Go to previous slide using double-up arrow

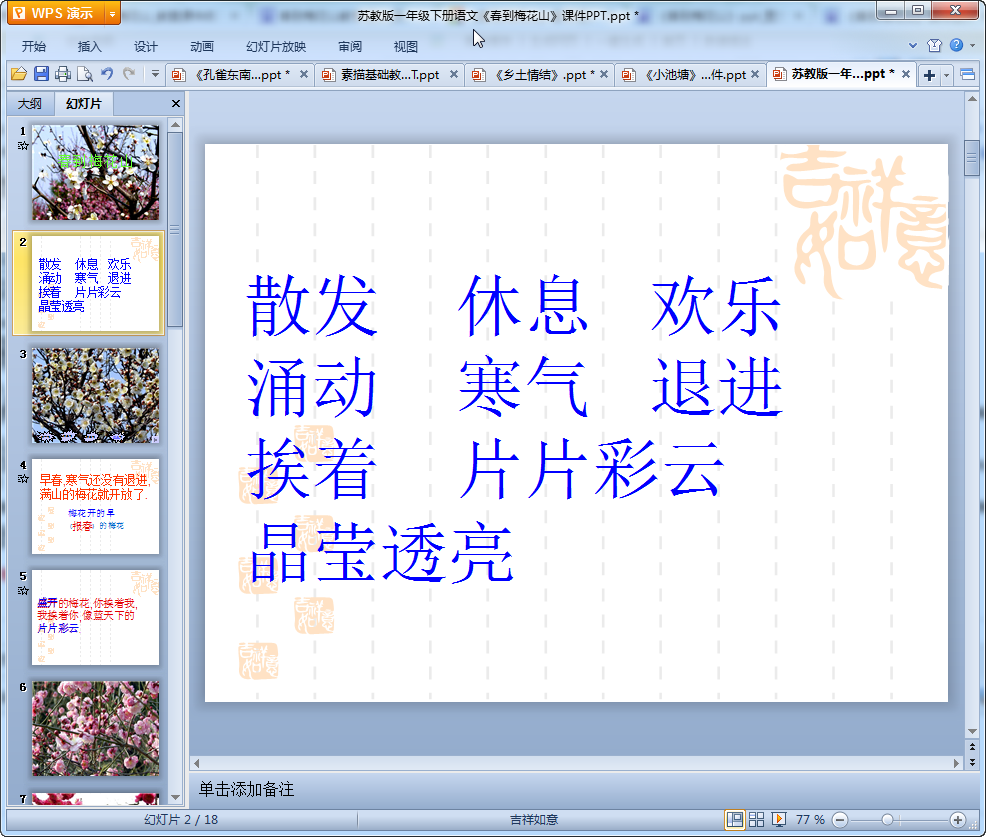pos(972,747)
